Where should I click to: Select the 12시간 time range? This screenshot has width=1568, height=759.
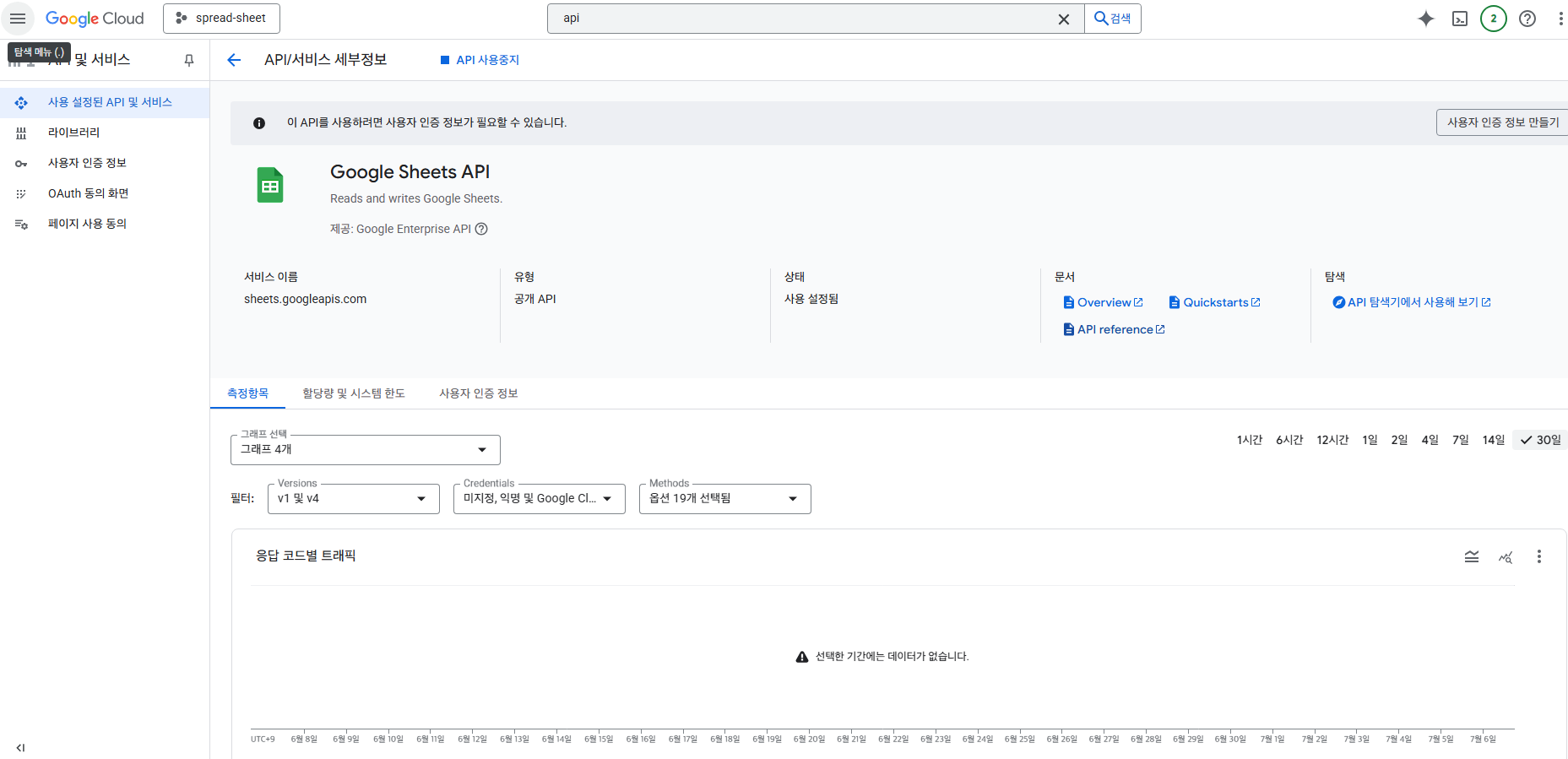(x=1332, y=440)
